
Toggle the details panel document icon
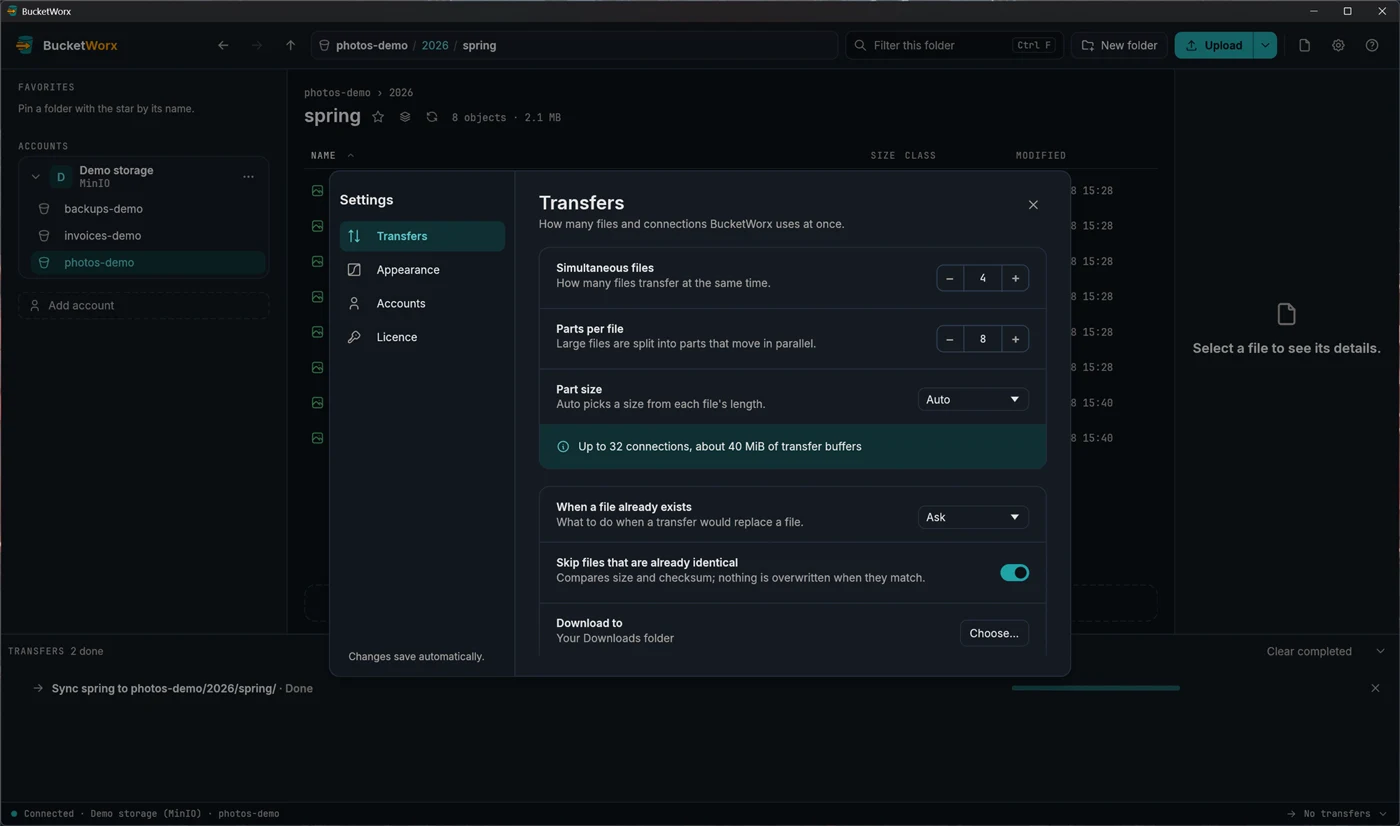click(1304, 45)
